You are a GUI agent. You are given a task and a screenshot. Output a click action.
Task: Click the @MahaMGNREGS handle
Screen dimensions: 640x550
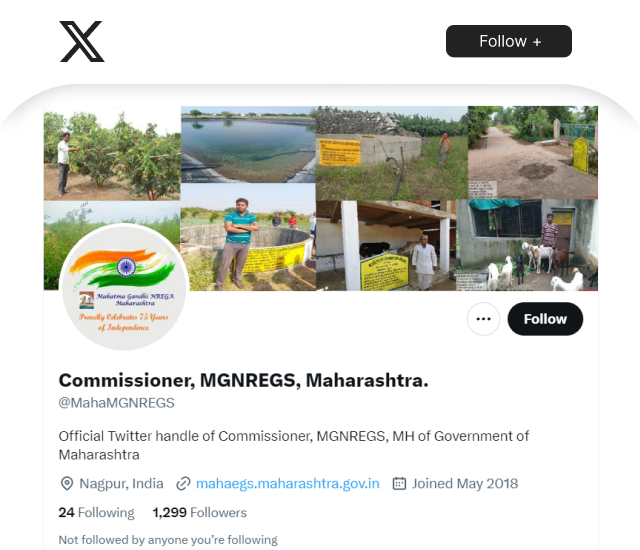click(x=116, y=403)
